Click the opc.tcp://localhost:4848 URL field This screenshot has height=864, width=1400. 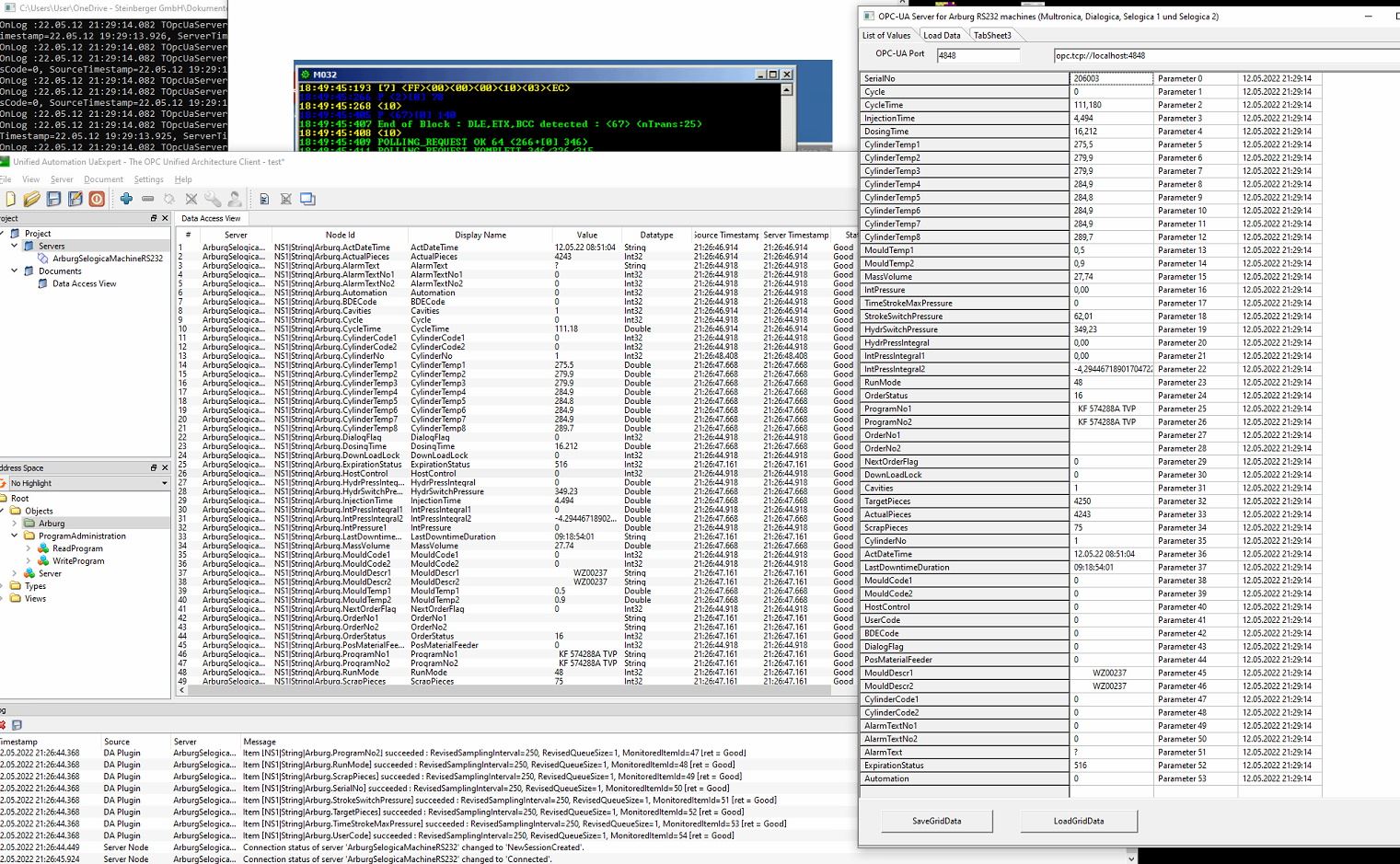(1227, 55)
